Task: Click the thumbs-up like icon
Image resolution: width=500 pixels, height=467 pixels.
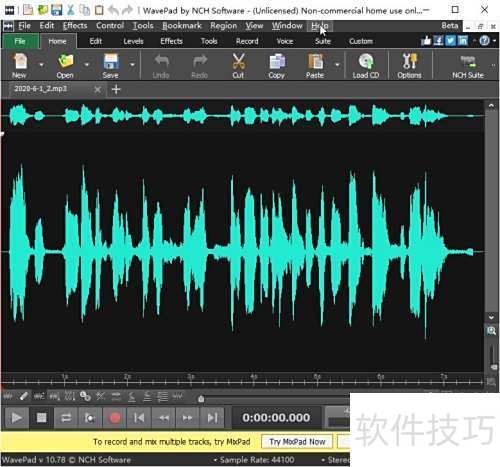Action: 426,41
